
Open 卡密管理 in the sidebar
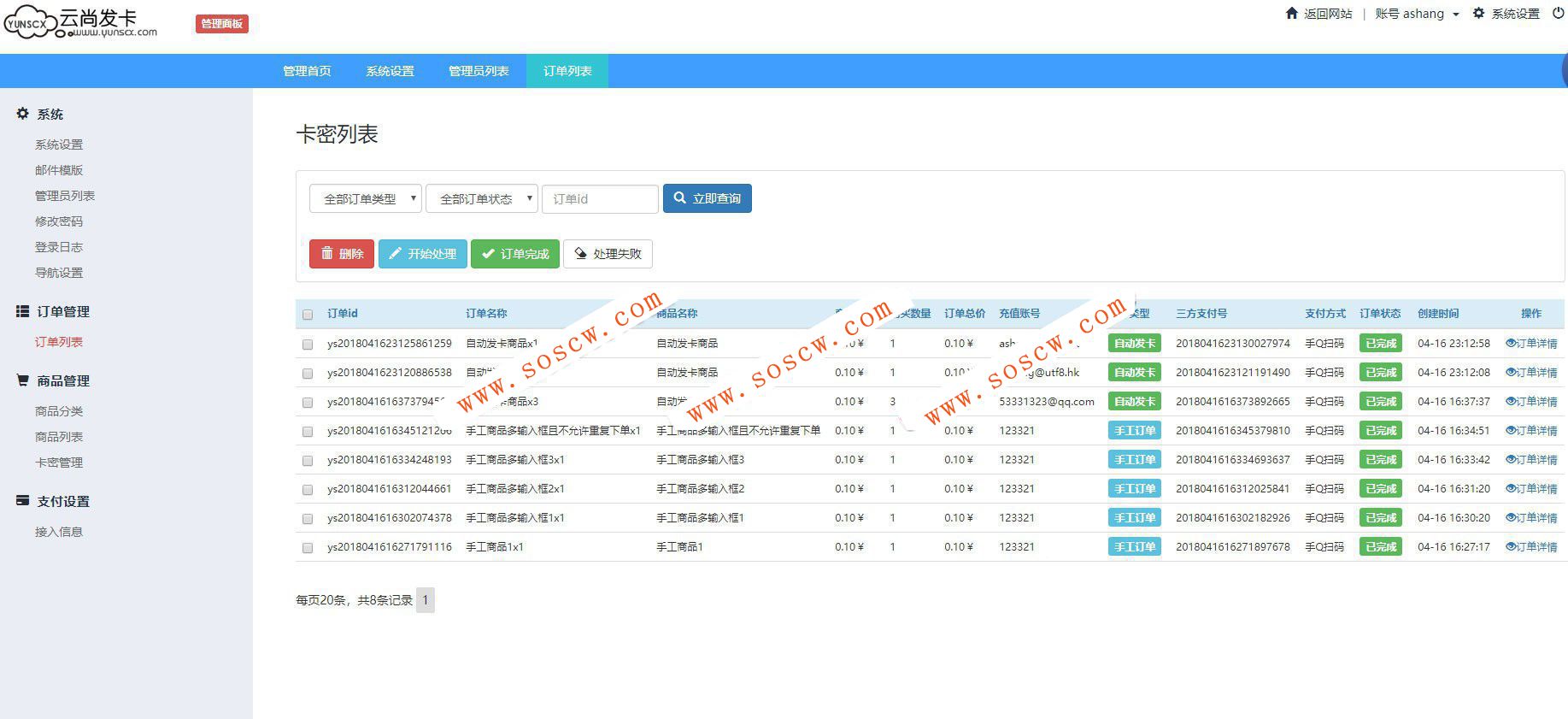[x=59, y=463]
